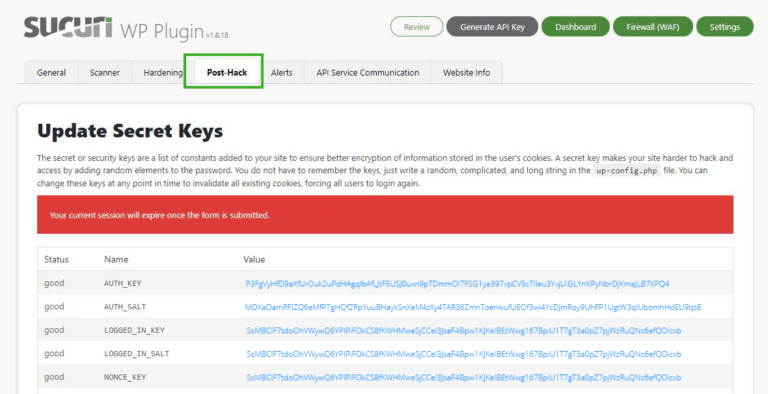The width and height of the screenshot is (768, 394).
Task: Click the LOGGED_IN_SALT value link
Action: point(464,354)
